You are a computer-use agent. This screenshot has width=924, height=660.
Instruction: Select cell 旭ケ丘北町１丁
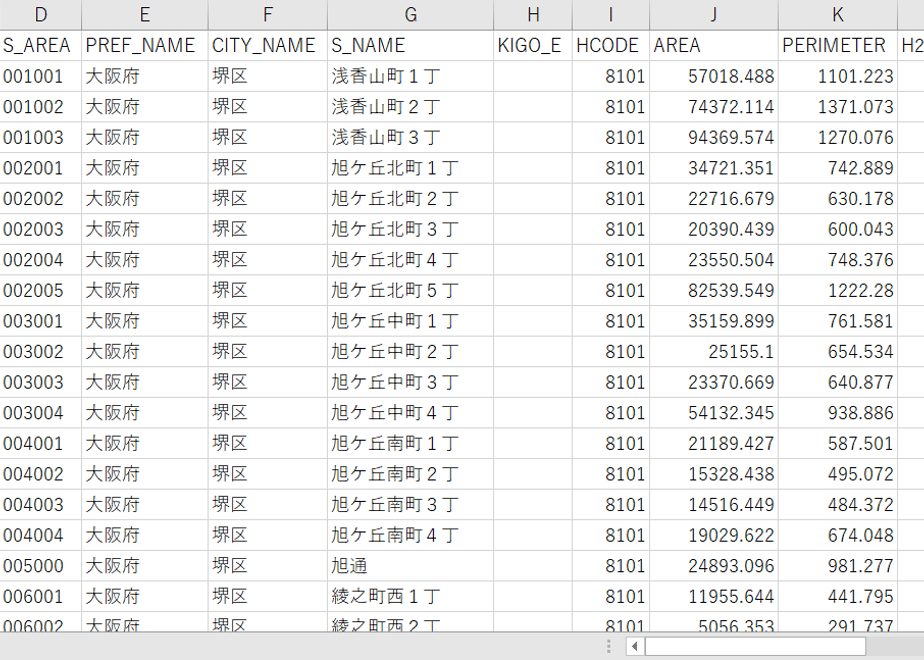click(411, 168)
